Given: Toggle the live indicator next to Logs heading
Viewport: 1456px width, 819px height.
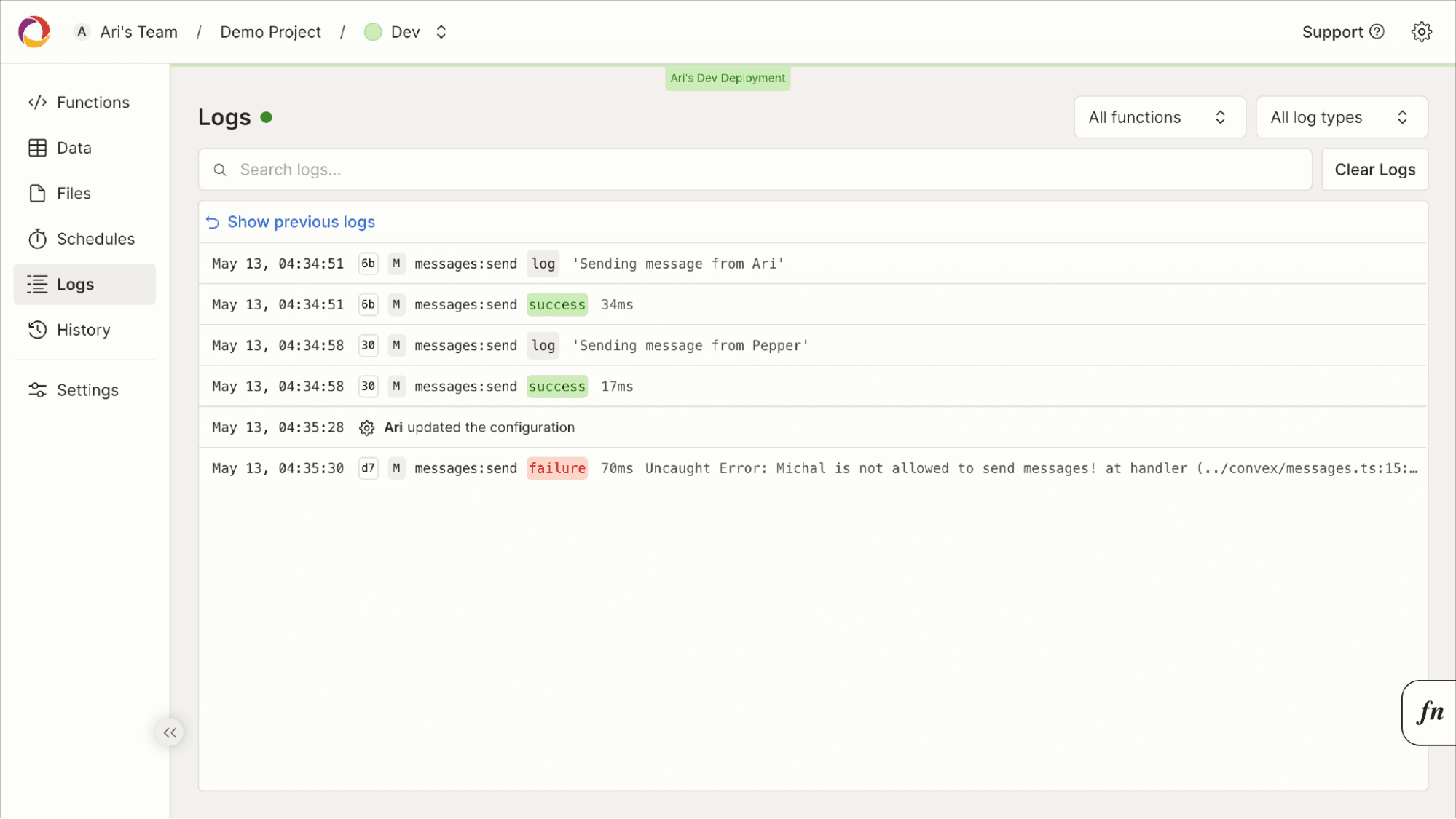Looking at the screenshot, I should (267, 116).
